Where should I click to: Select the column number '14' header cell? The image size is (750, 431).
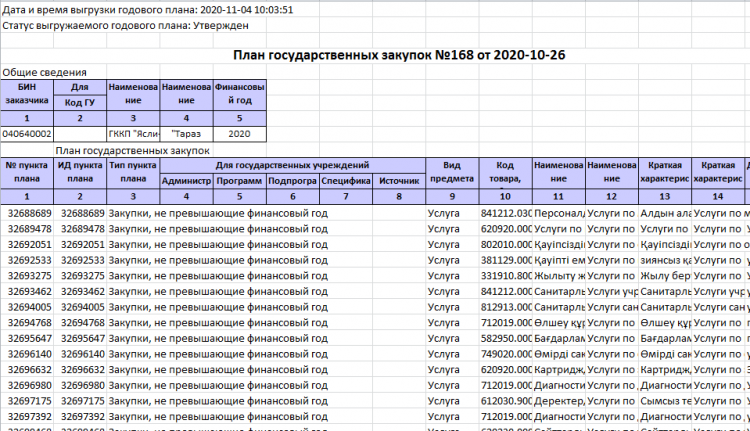717,196
